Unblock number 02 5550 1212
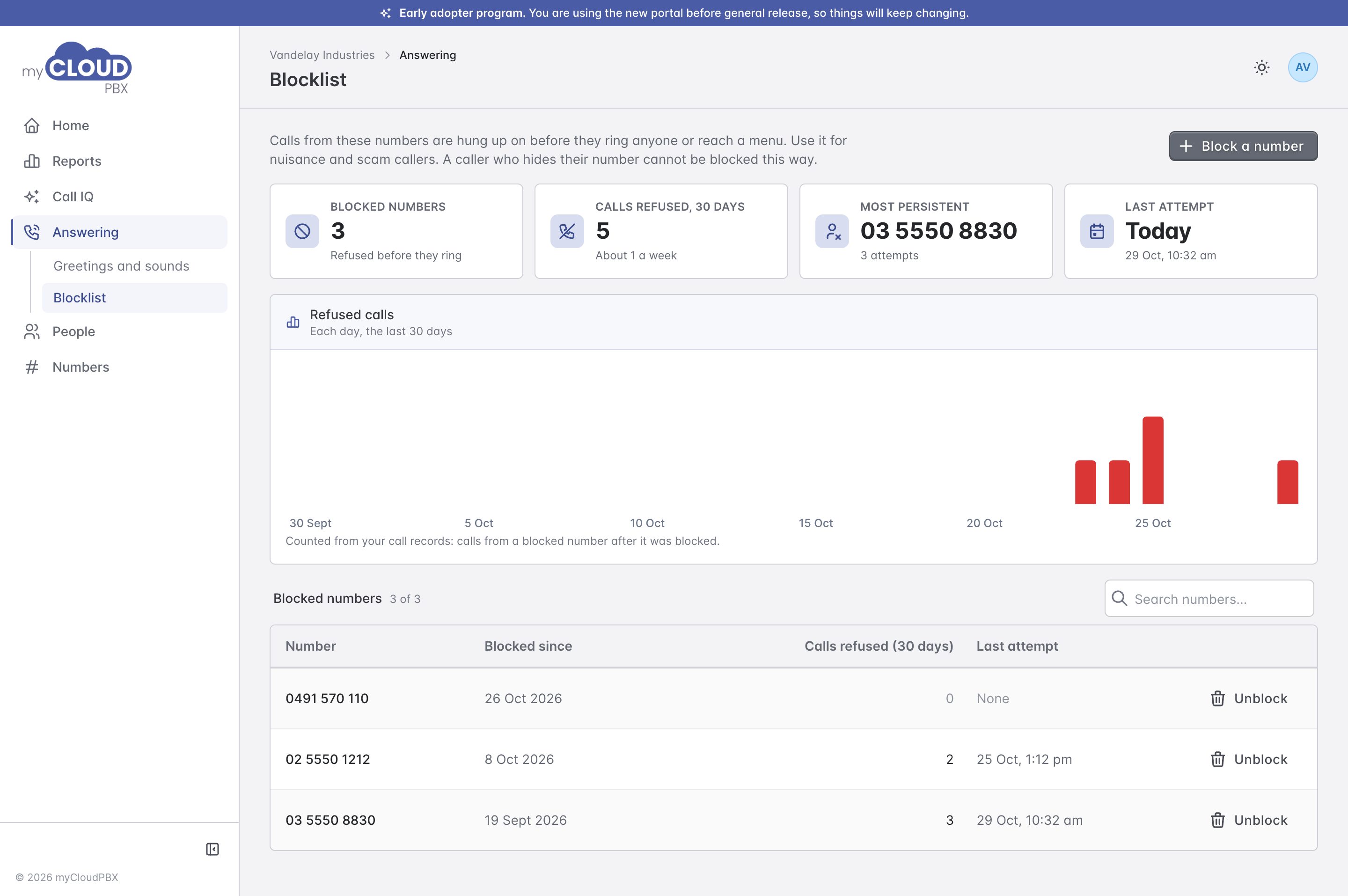This screenshot has width=1348, height=896. click(1249, 759)
